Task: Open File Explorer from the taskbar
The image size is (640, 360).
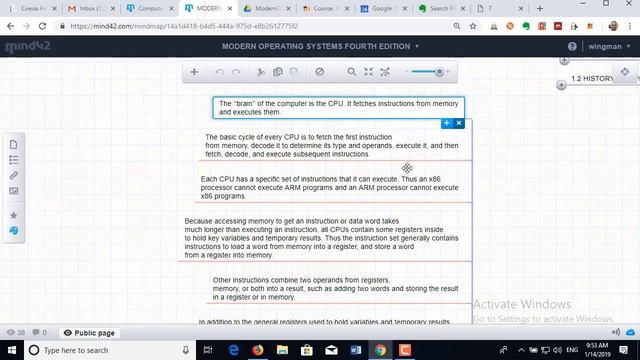Action: [282, 350]
